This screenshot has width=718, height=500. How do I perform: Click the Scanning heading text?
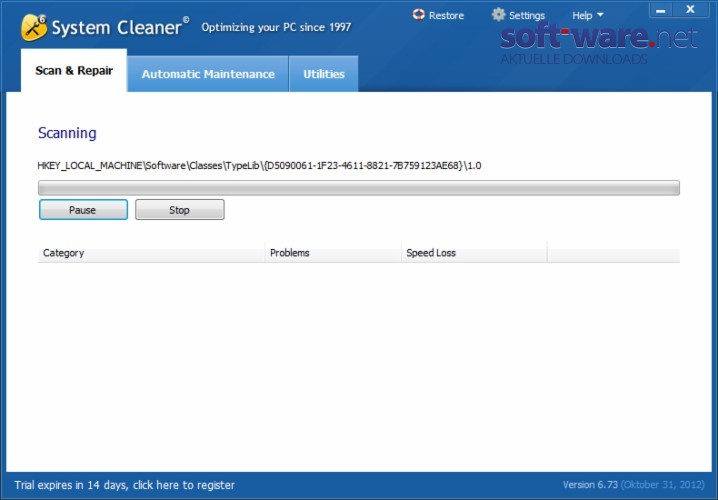(x=67, y=133)
